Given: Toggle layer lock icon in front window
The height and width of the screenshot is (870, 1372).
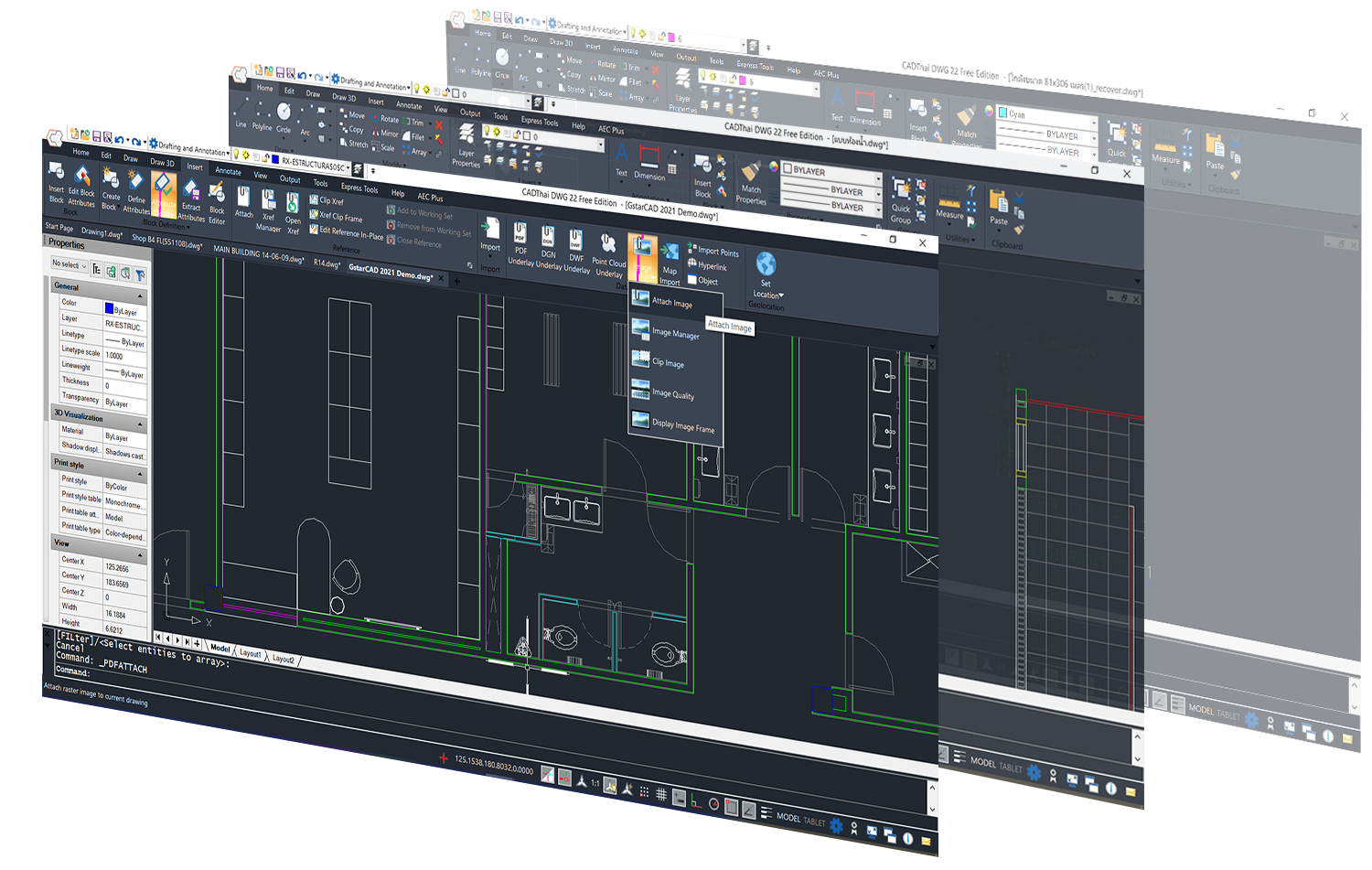Looking at the screenshot, I should (264, 159).
